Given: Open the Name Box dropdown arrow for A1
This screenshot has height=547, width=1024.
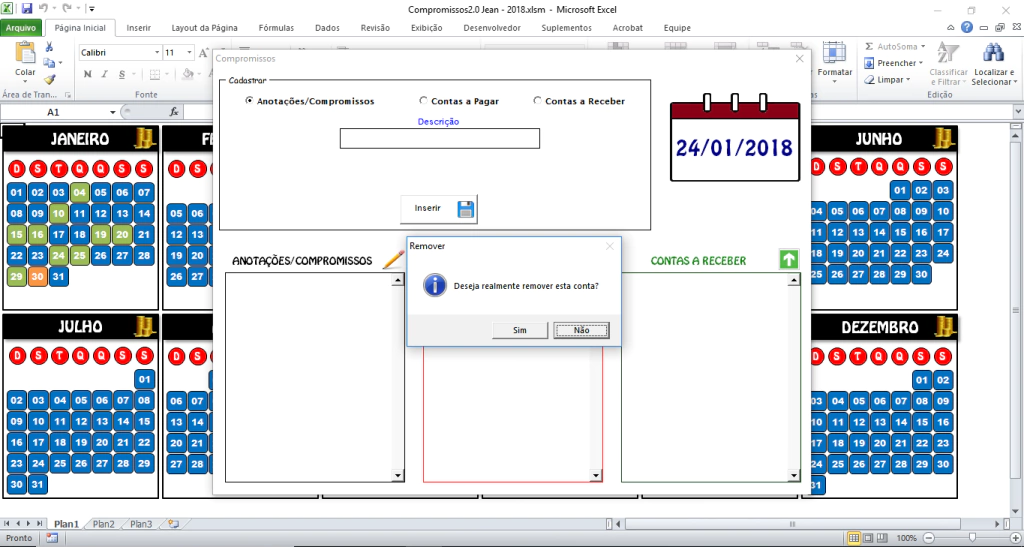Looking at the screenshot, I should click(x=110, y=112).
